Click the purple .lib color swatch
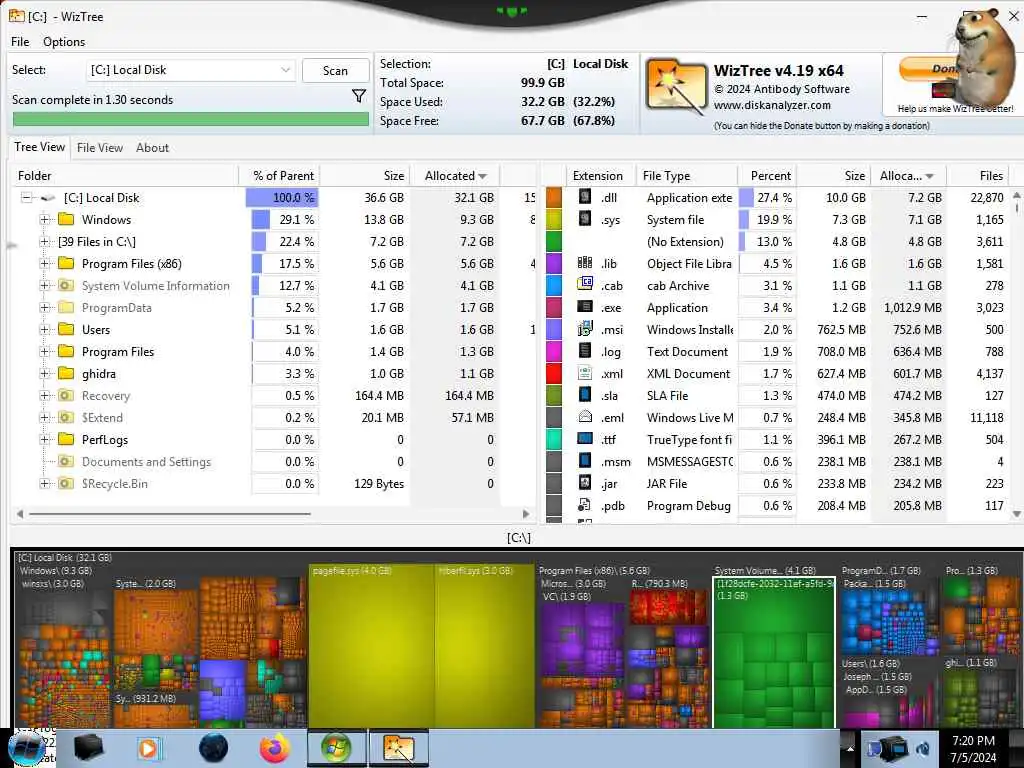The image size is (1024, 768). [x=554, y=263]
